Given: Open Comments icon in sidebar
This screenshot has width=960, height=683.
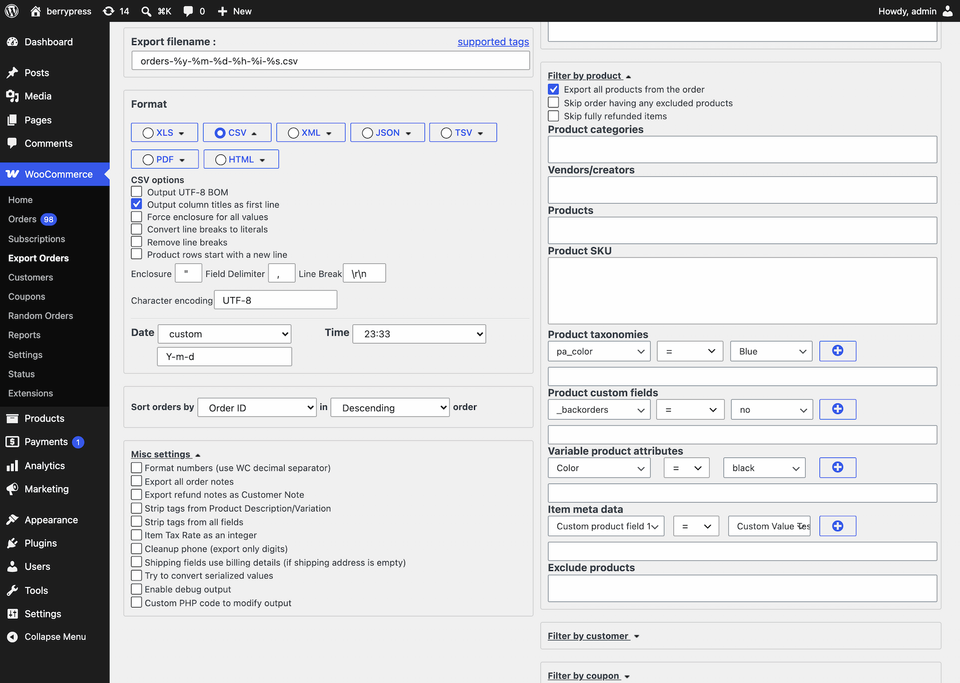Looking at the screenshot, I should coord(12,143).
